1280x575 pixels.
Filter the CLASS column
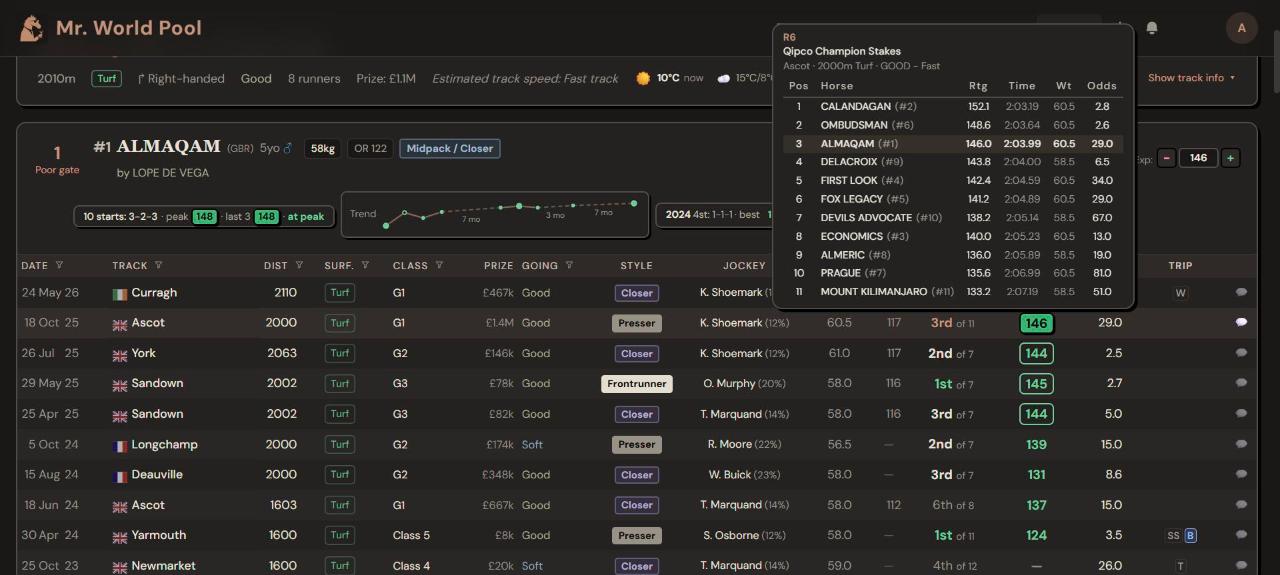click(439, 266)
